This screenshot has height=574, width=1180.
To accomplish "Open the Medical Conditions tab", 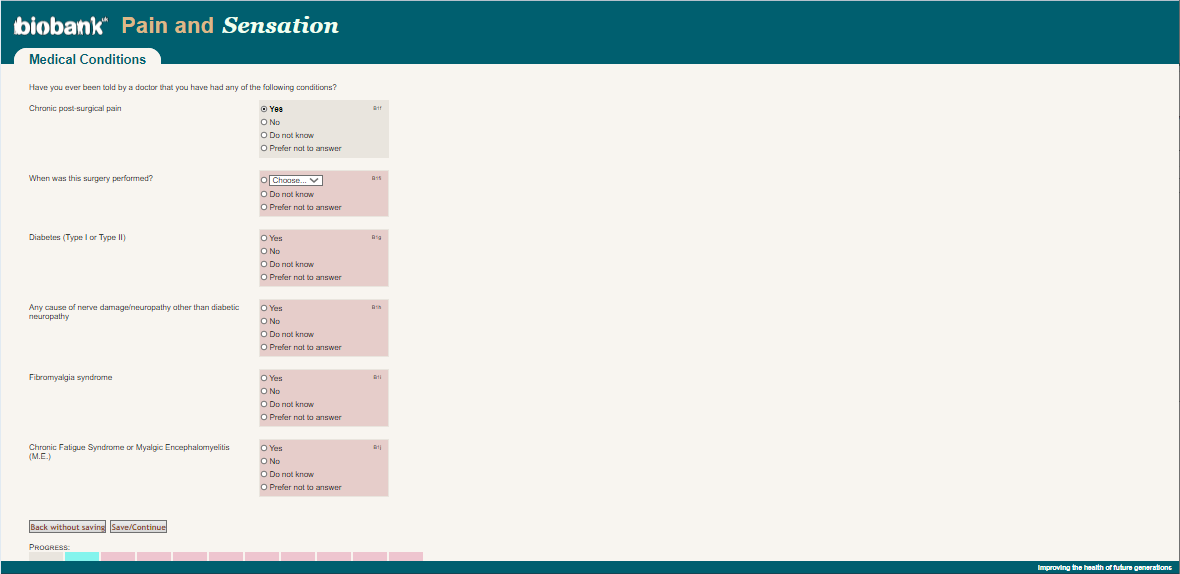I will tap(87, 59).
